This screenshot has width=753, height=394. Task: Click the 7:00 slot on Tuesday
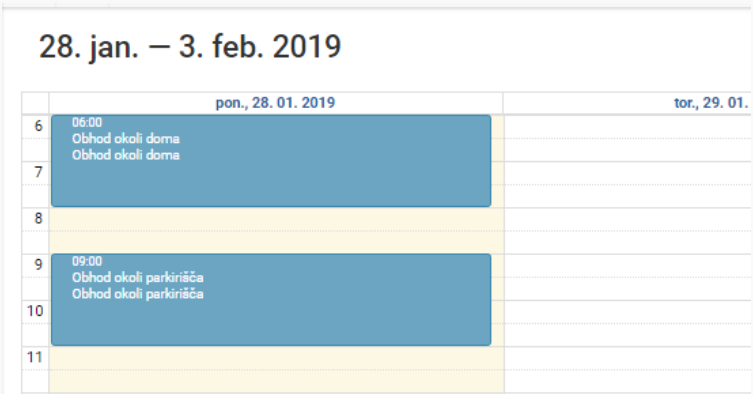click(x=628, y=173)
